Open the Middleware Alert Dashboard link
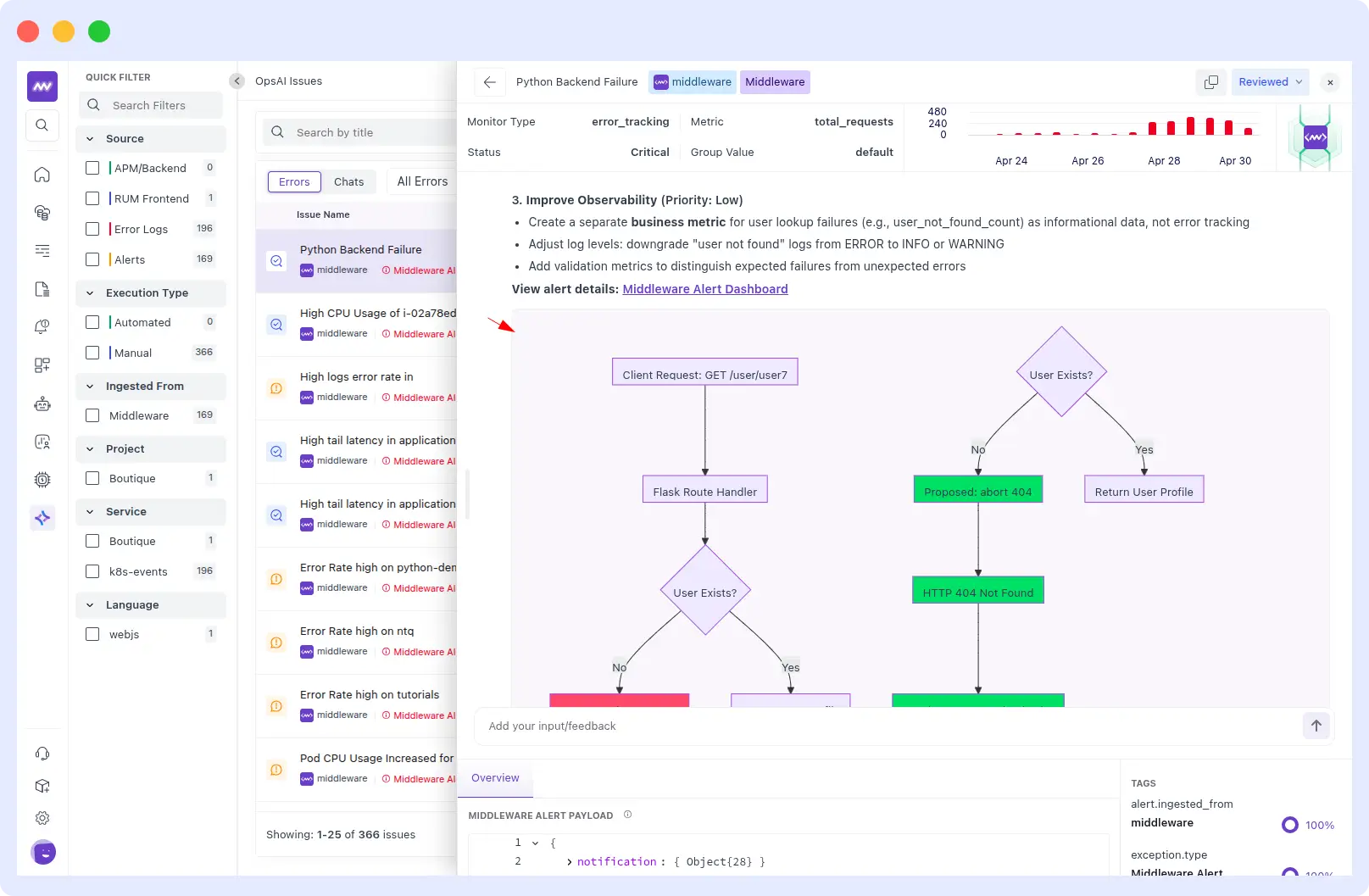This screenshot has width=1369, height=896. [x=704, y=288]
